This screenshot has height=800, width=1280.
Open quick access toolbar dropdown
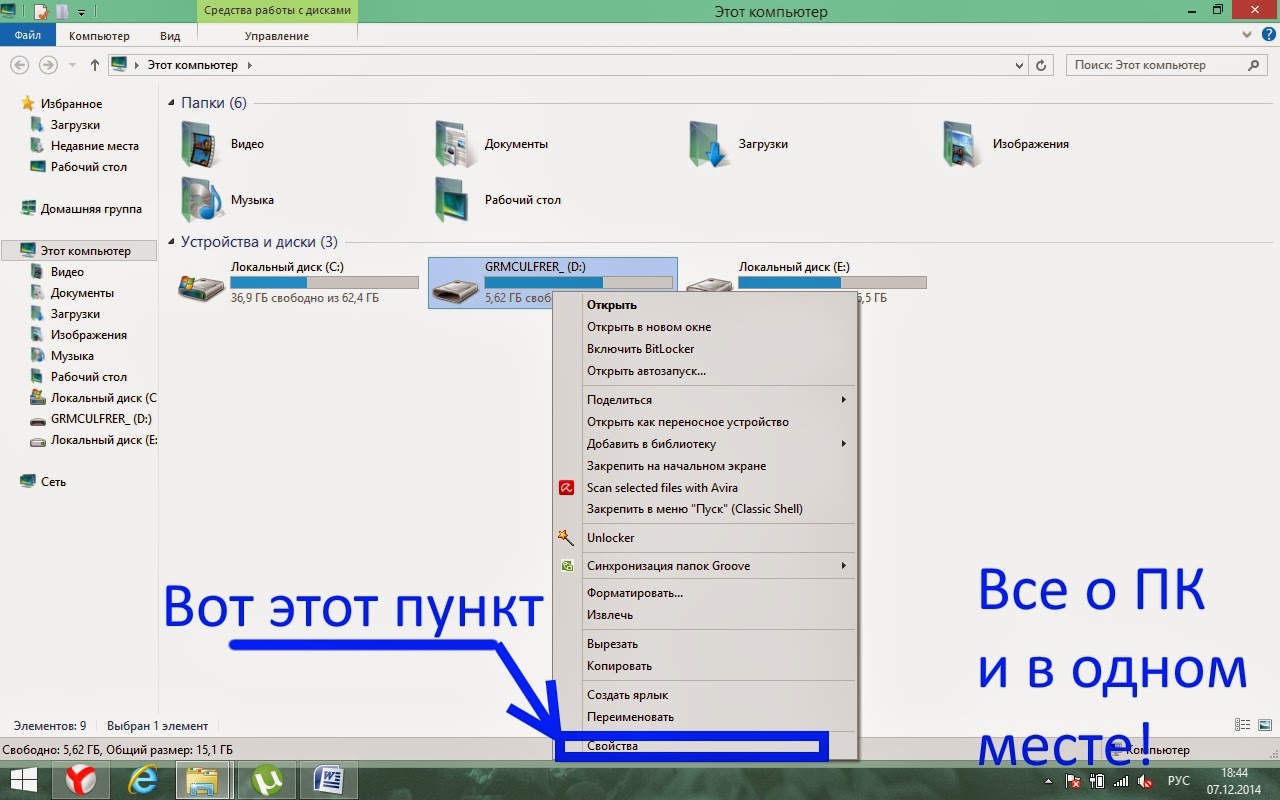point(81,12)
